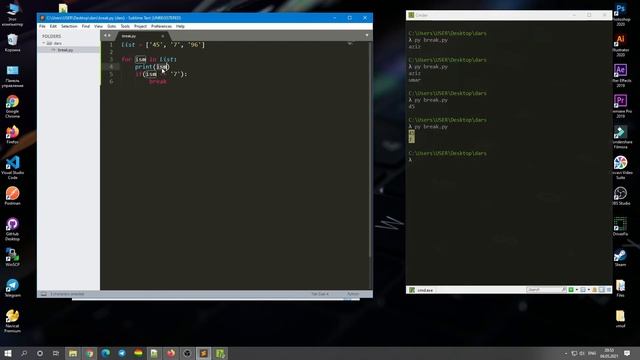Image resolution: width=640 pixels, height=360 pixels.
Task: Open OBS Studio desktop icon
Action: pyautogui.click(x=620, y=196)
